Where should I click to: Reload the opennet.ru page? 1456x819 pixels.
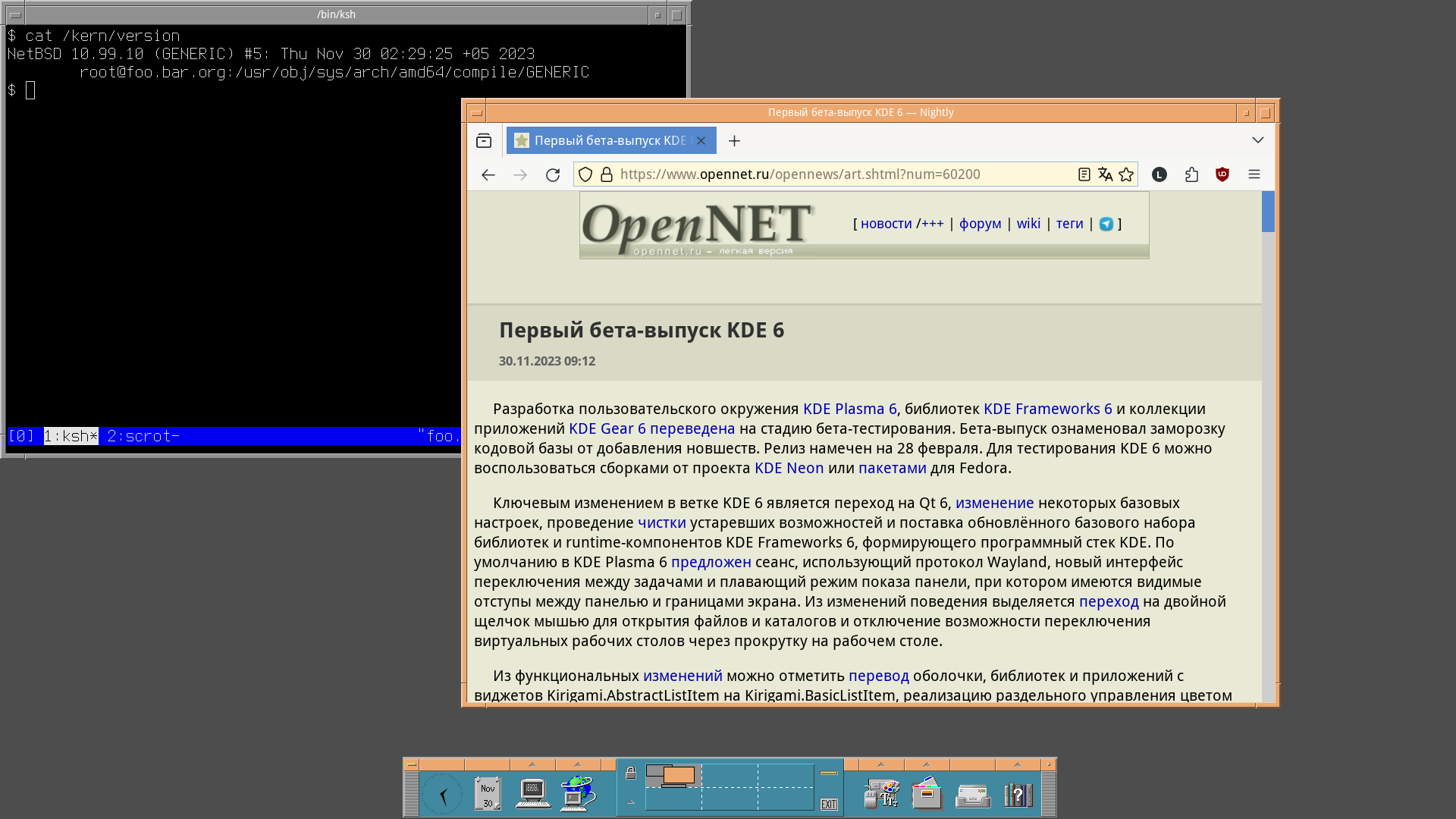[x=553, y=175]
